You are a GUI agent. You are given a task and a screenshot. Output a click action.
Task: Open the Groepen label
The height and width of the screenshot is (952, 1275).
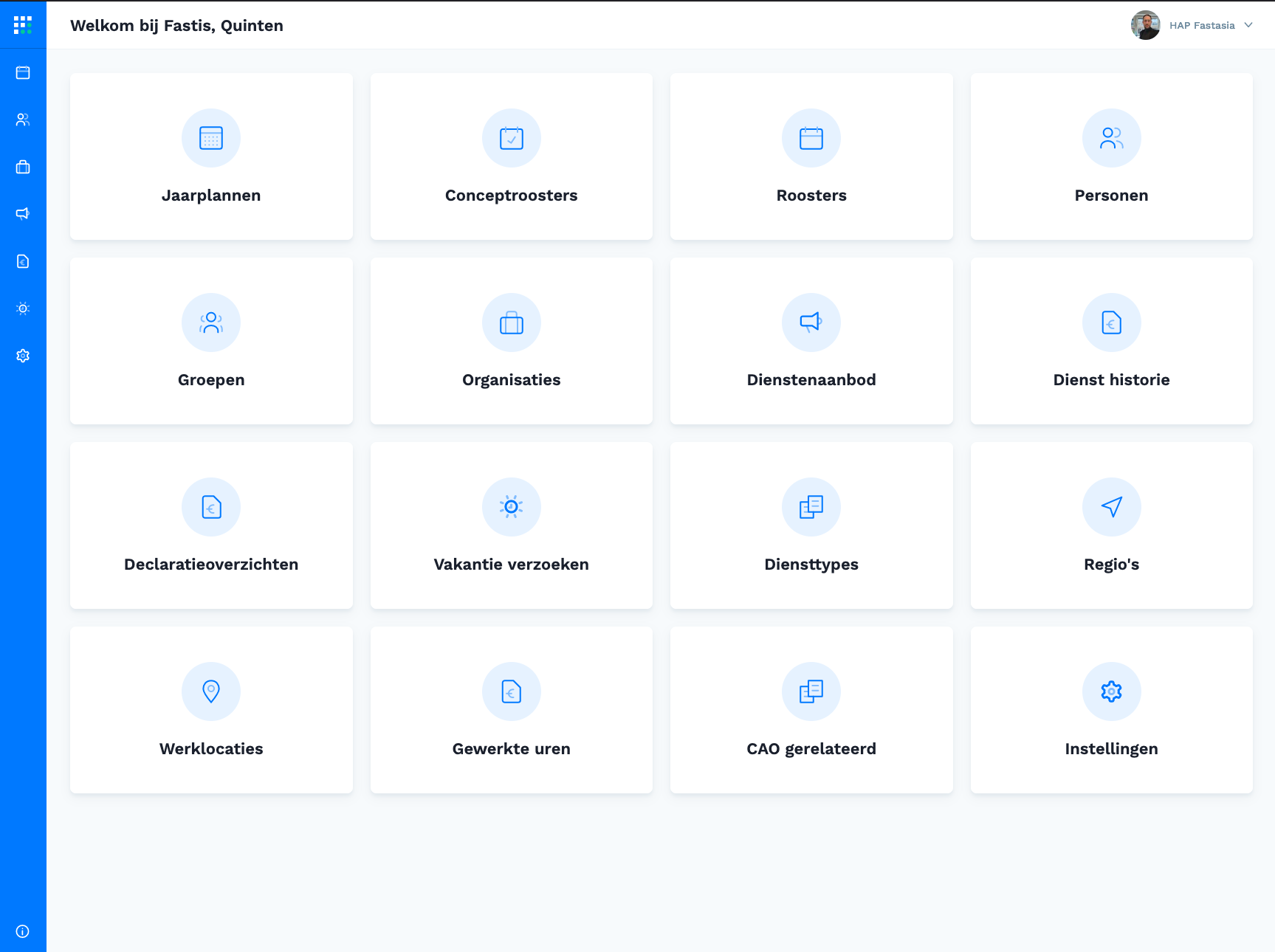(x=211, y=380)
